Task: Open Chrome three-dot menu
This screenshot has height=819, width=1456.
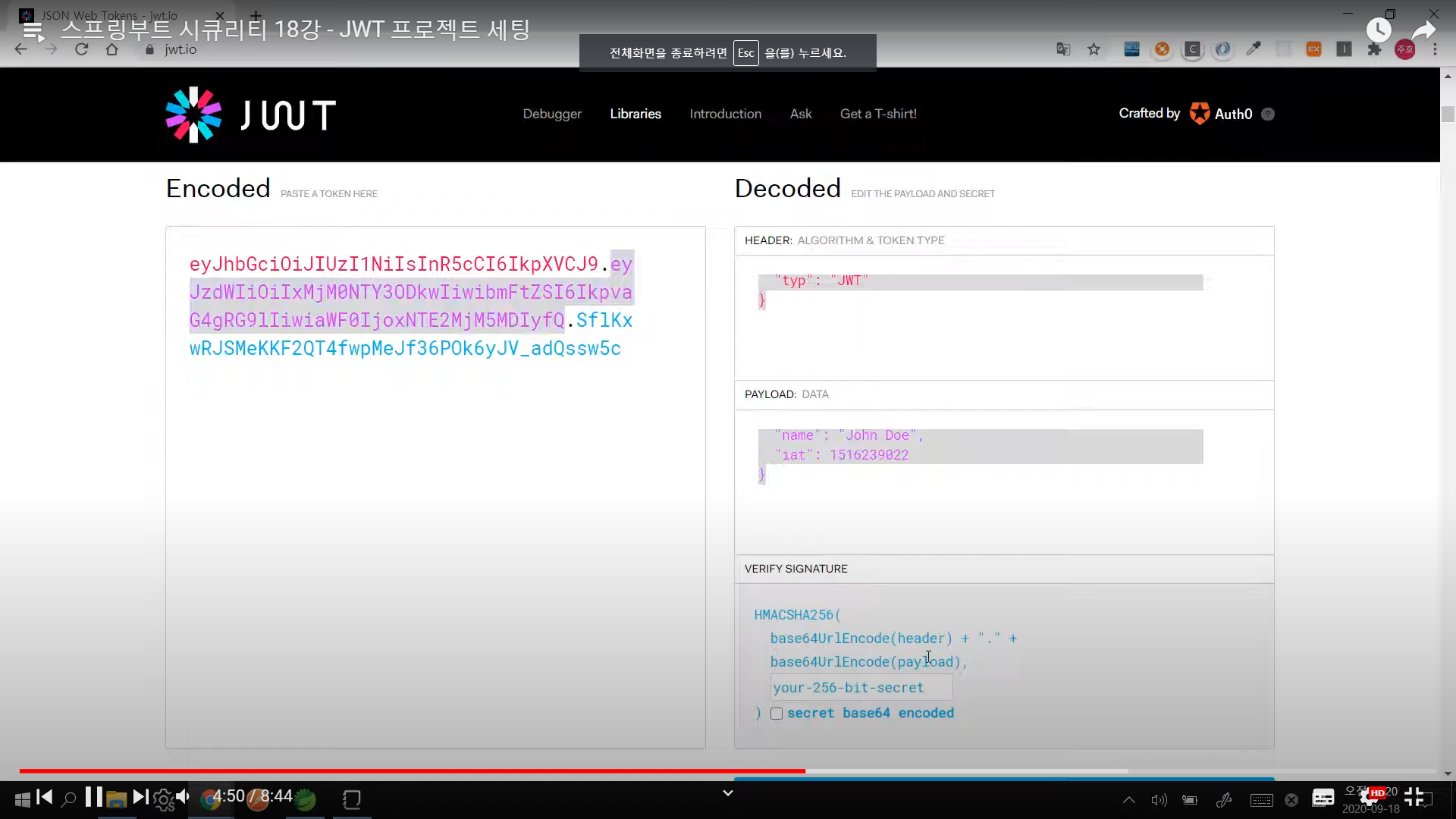Action: [1435, 49]
